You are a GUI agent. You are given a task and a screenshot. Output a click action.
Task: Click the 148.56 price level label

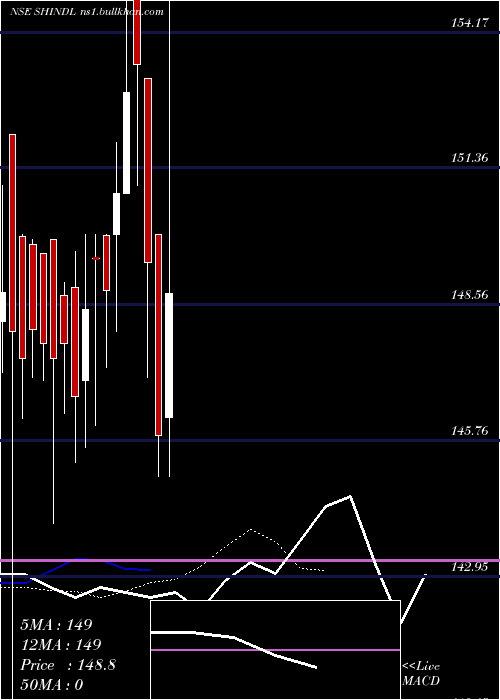pyautogui.click(x=471, y=295)
